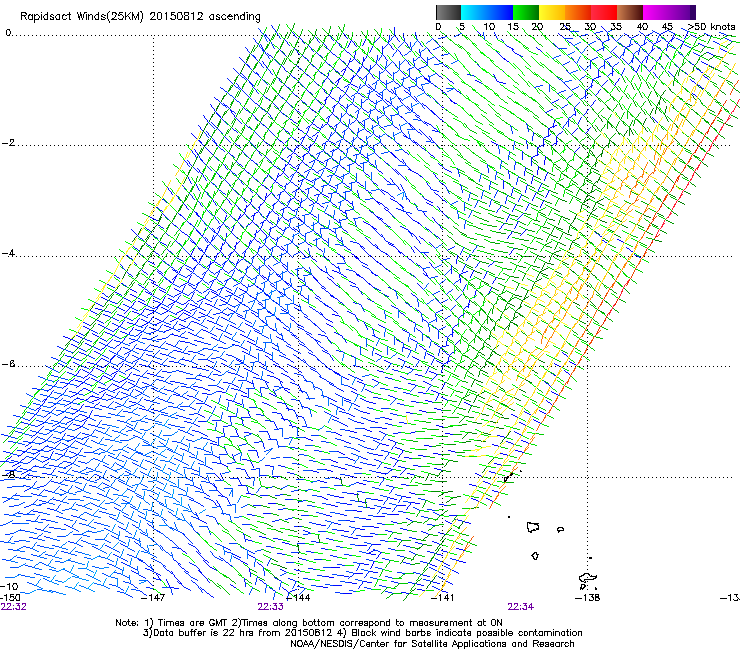Click the longitude label '-141'

(x=443, y=598)
